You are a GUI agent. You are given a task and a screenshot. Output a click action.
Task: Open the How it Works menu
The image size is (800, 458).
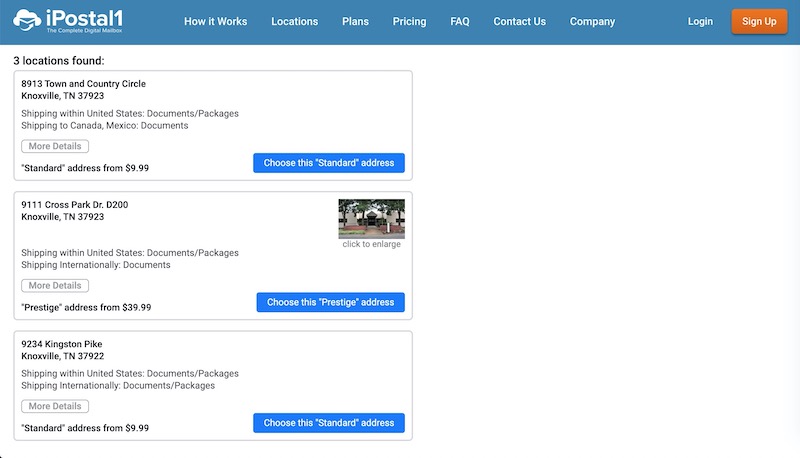click(215, 21)
